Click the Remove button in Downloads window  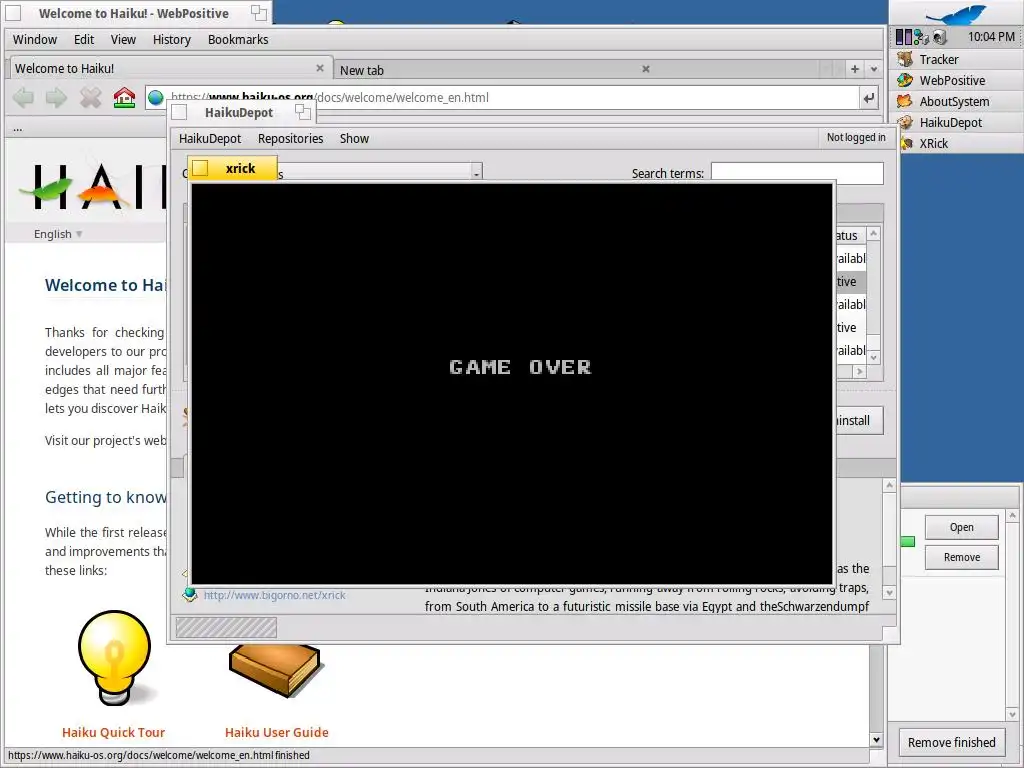click(x=961, y=557)
